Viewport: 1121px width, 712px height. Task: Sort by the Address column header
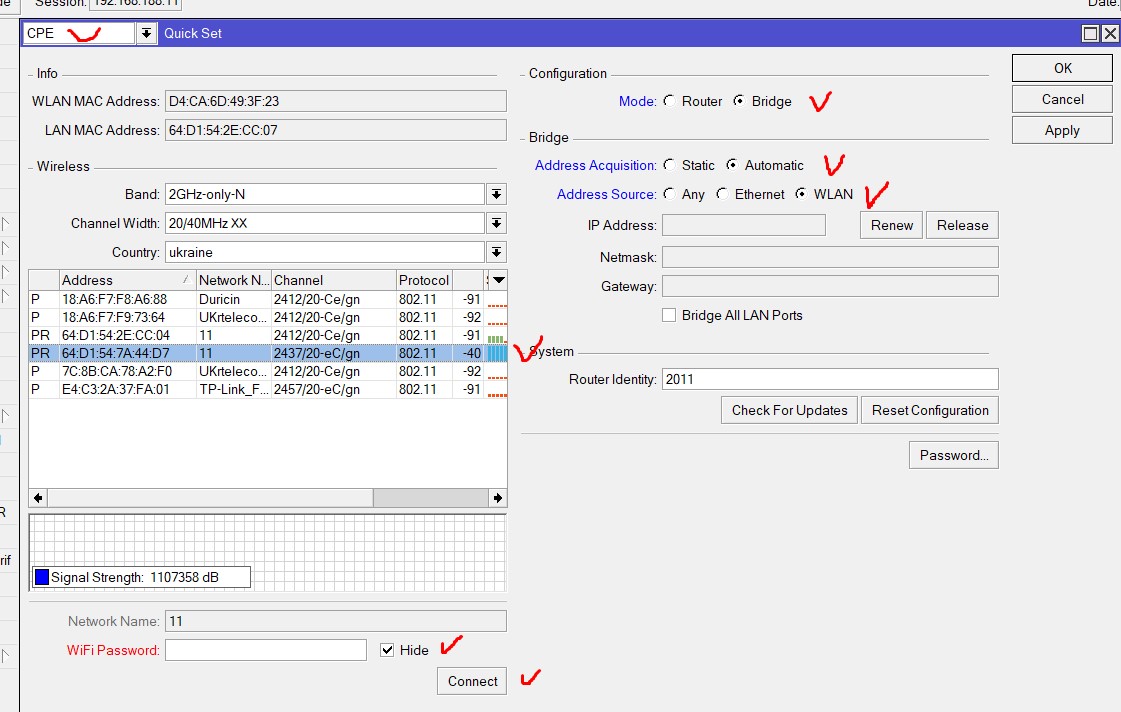point(127,280)
